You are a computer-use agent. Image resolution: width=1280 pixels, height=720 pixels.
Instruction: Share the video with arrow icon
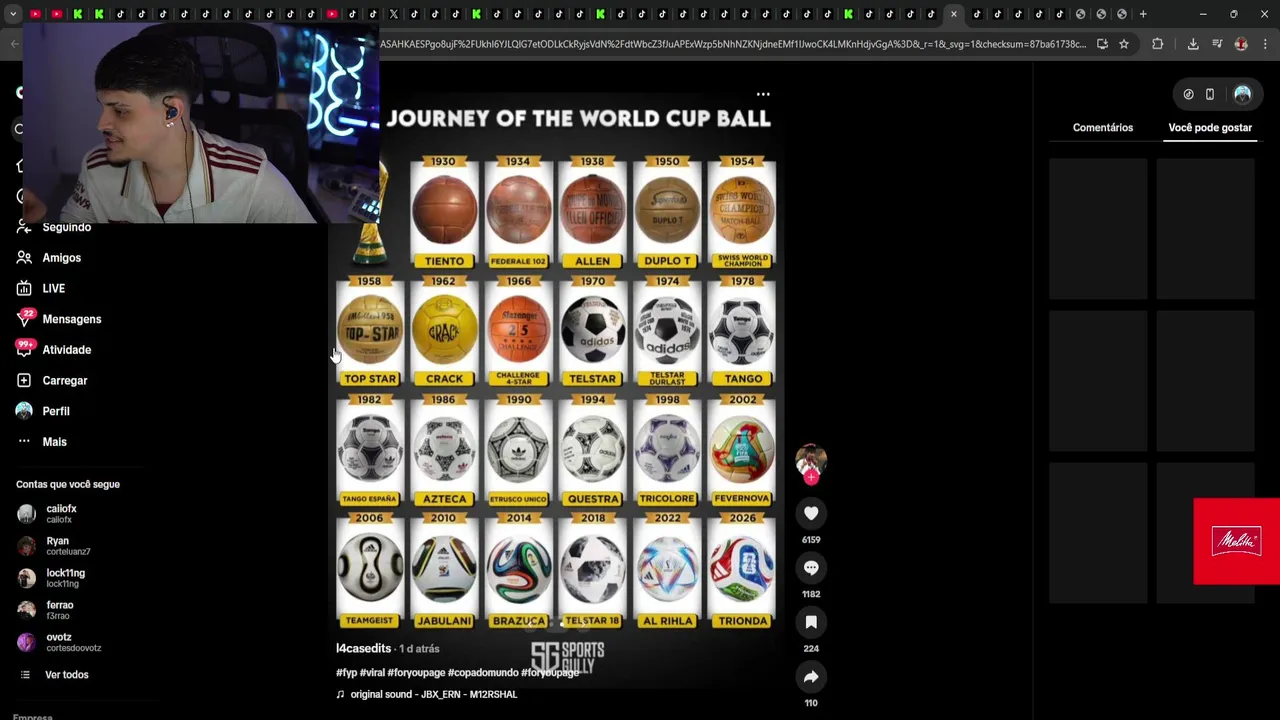811,677
